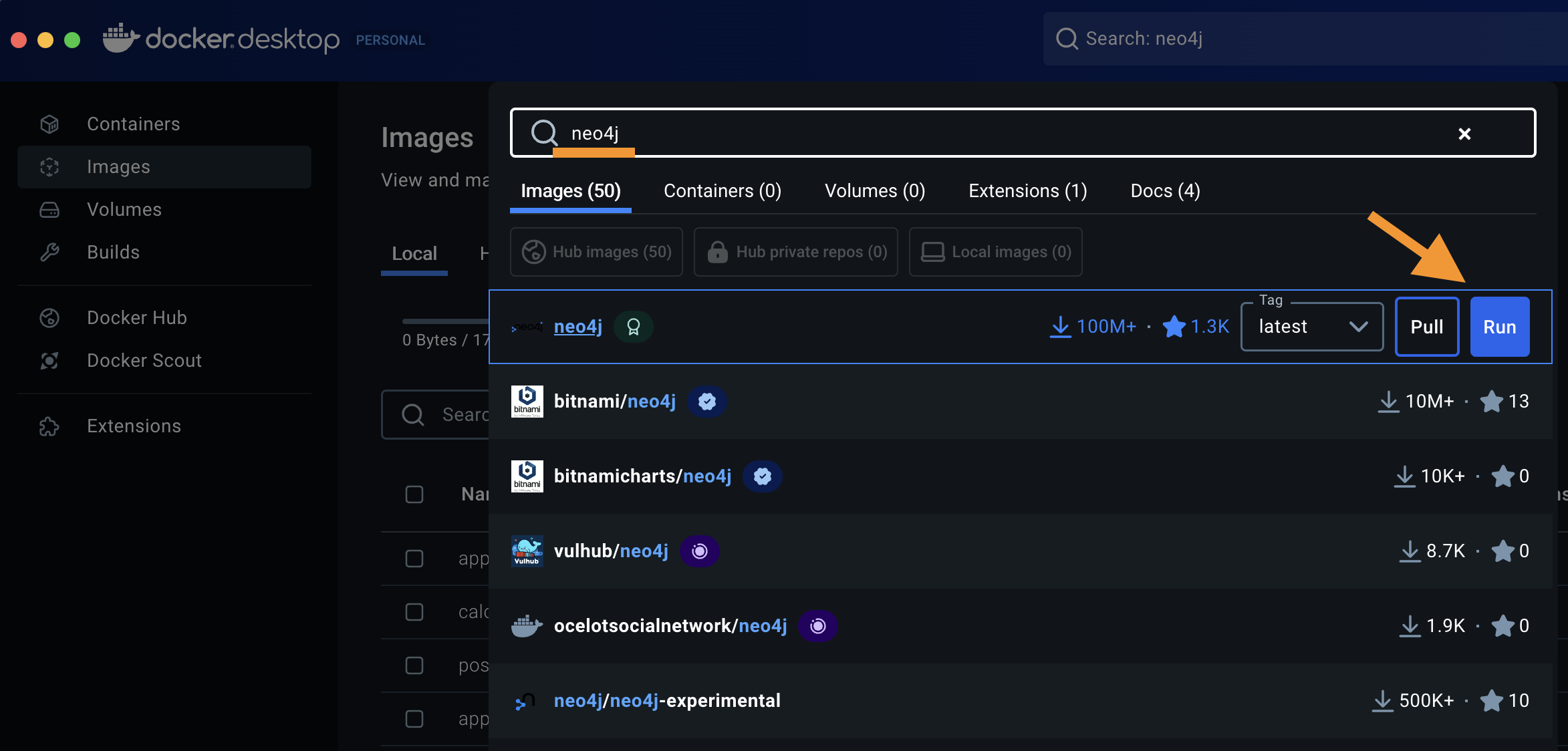
Task: Tick the checkbox next to the pos row
Action: [x=414, y=665]
